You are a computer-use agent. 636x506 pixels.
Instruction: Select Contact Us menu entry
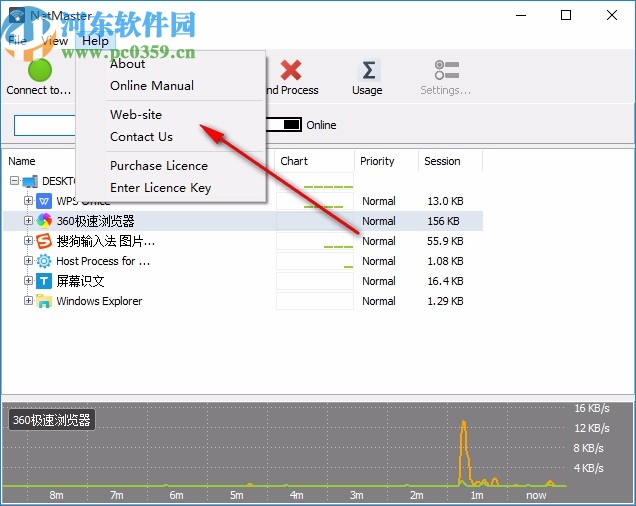[142, 137]
